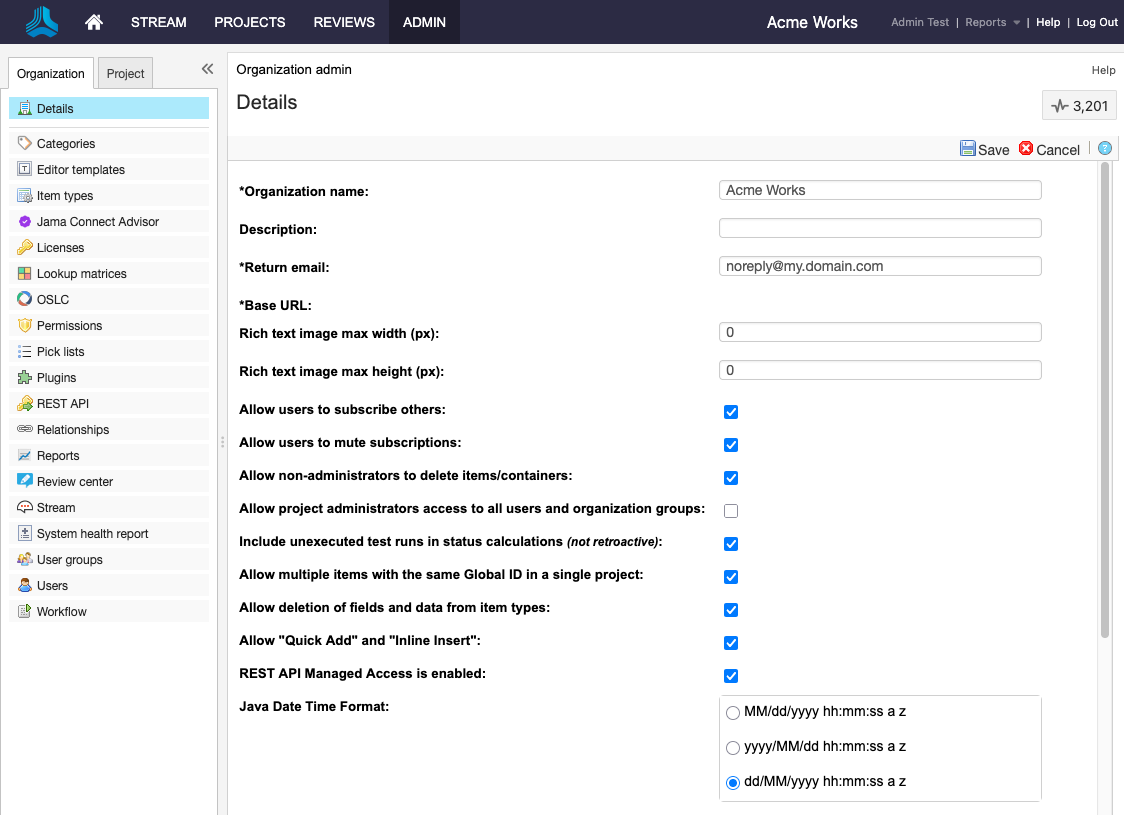Click the home icon in the navigation bar
This screenshot has width=1124, height=815.
click(x=93, y=21)
